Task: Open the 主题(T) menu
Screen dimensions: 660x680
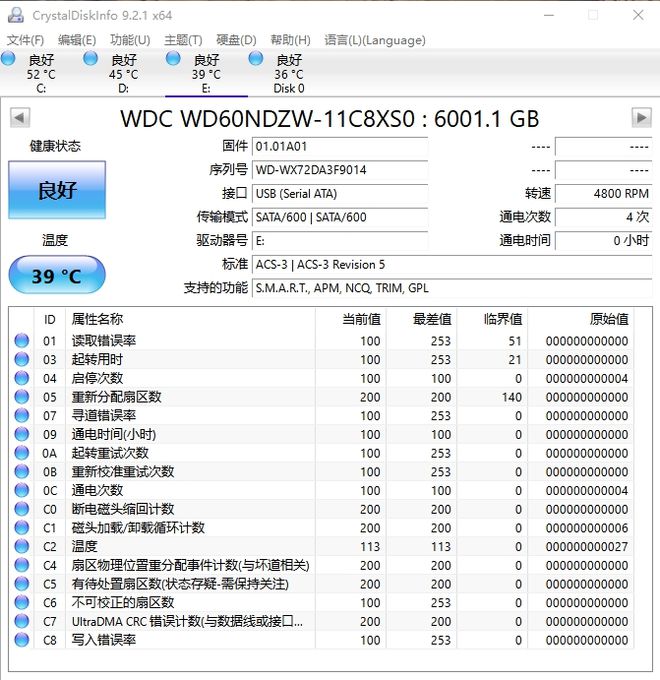Action: 183,40
